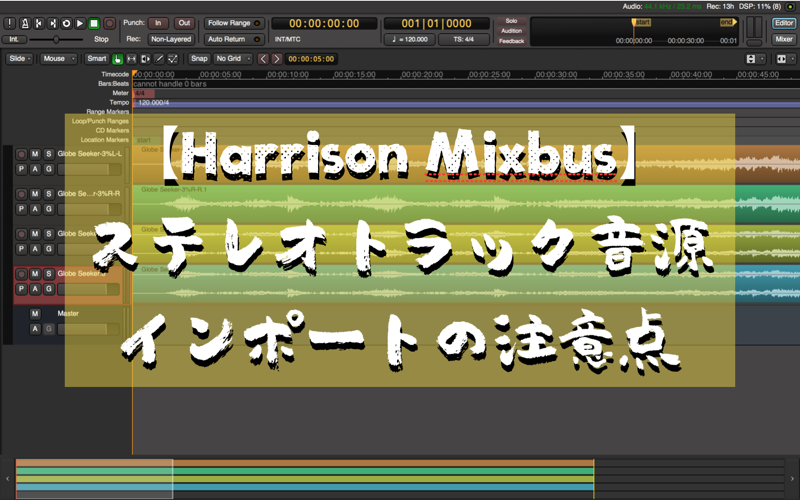The width and height of the screenshot is (800, 500).
Task: Switch to the Mixer tab
Action: (x=784, y=39)
